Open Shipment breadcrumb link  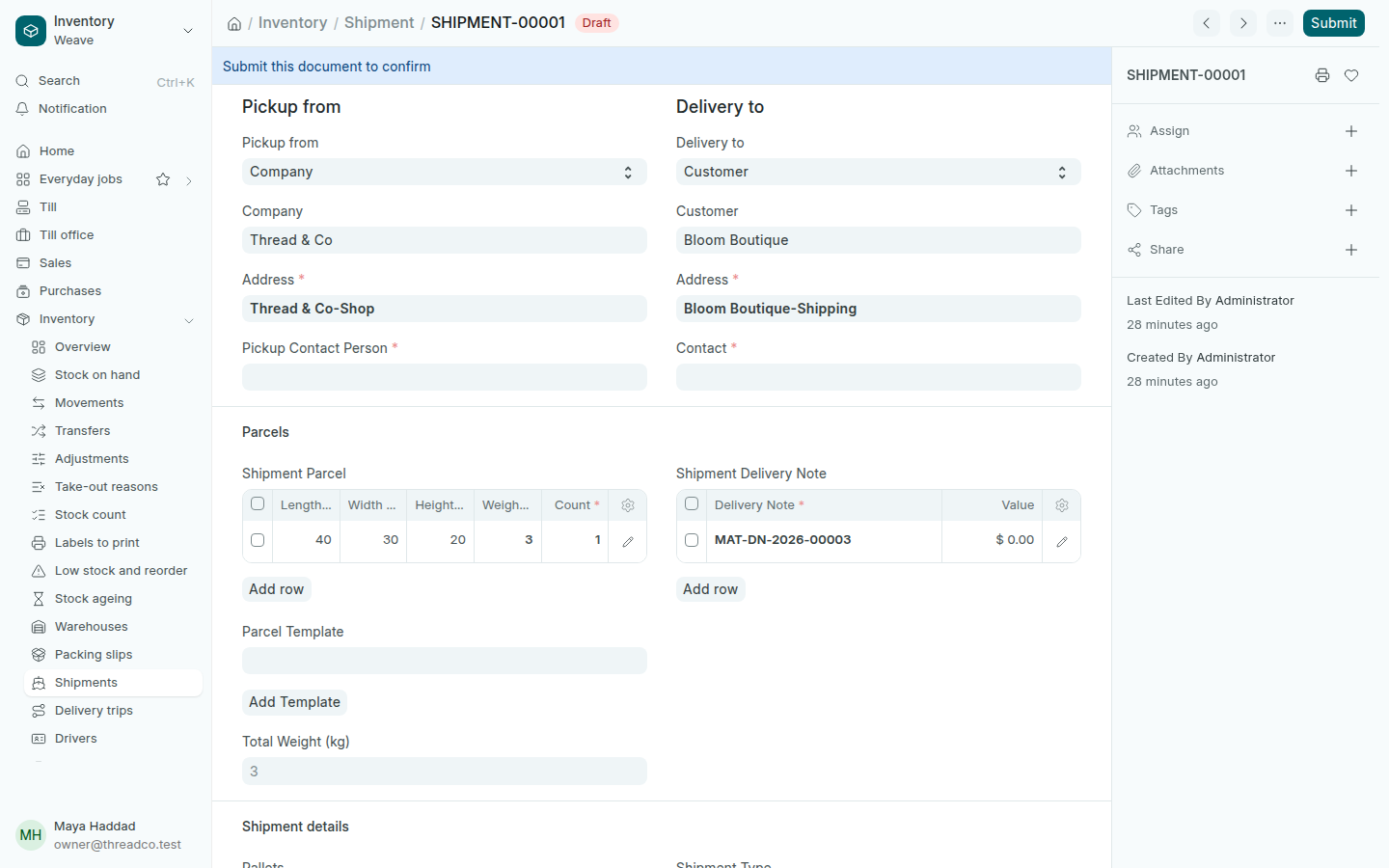379,22
